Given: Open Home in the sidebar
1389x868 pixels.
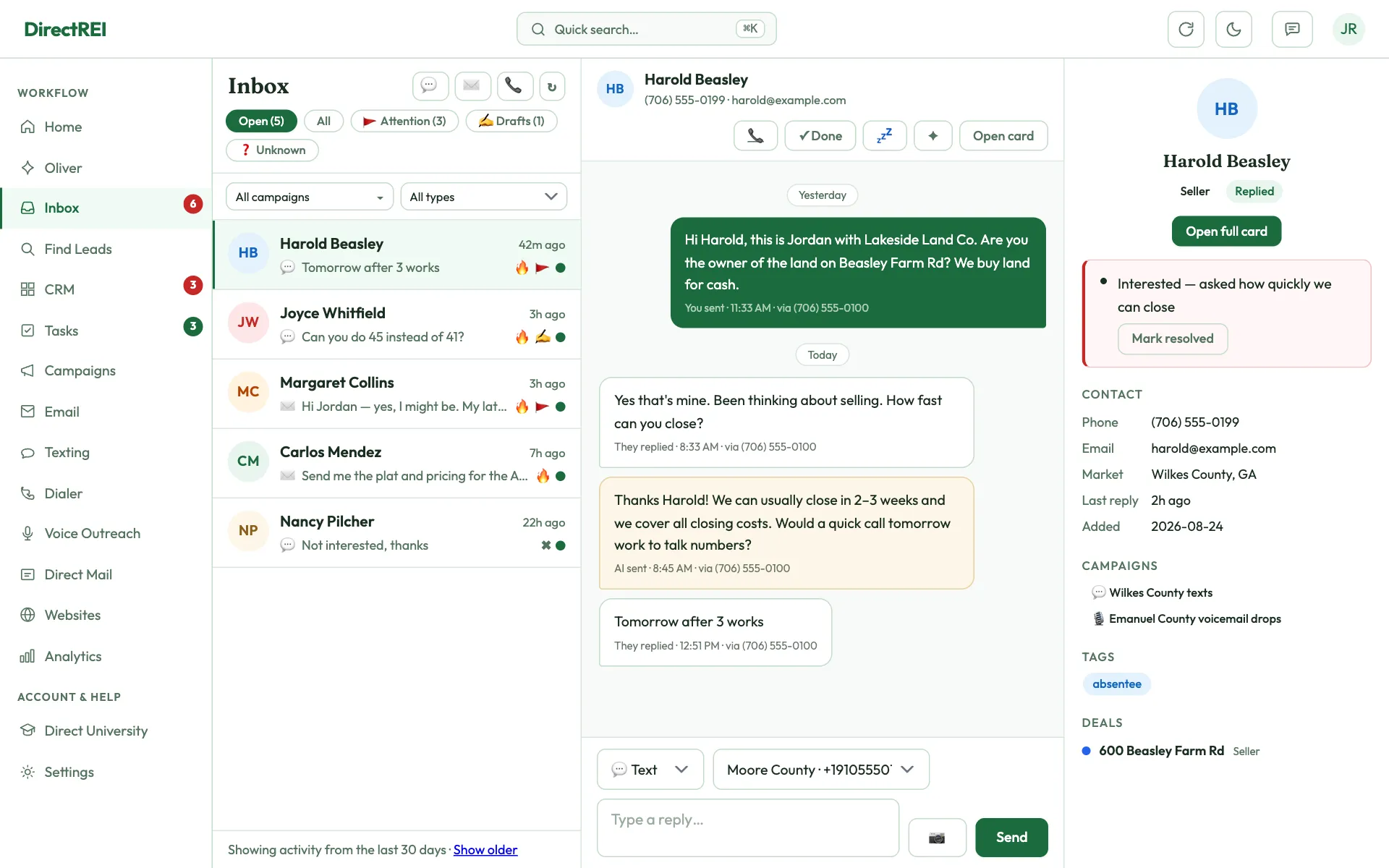Looking at the screenshot, I should (106, 127).
